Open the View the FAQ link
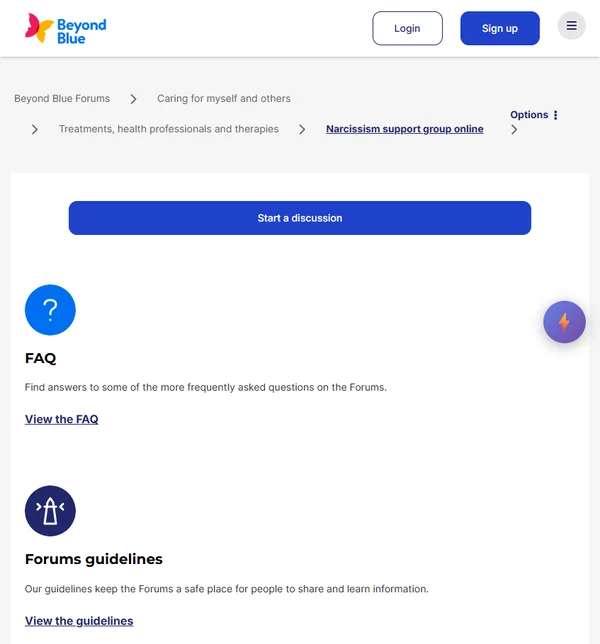 62,420
